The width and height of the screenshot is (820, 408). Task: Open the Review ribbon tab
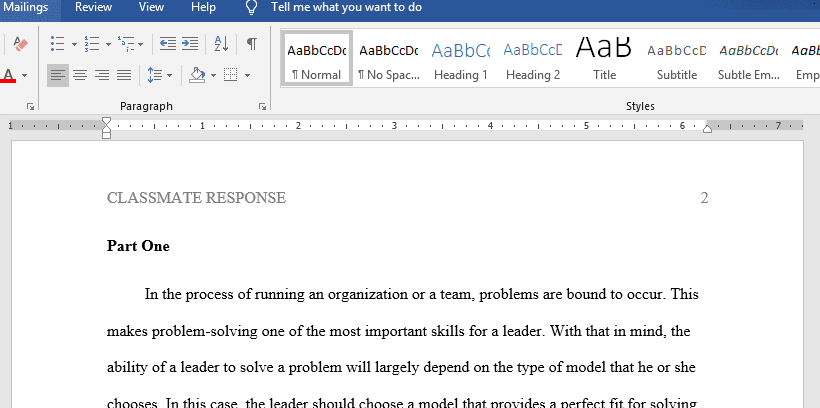pos(93,7)
